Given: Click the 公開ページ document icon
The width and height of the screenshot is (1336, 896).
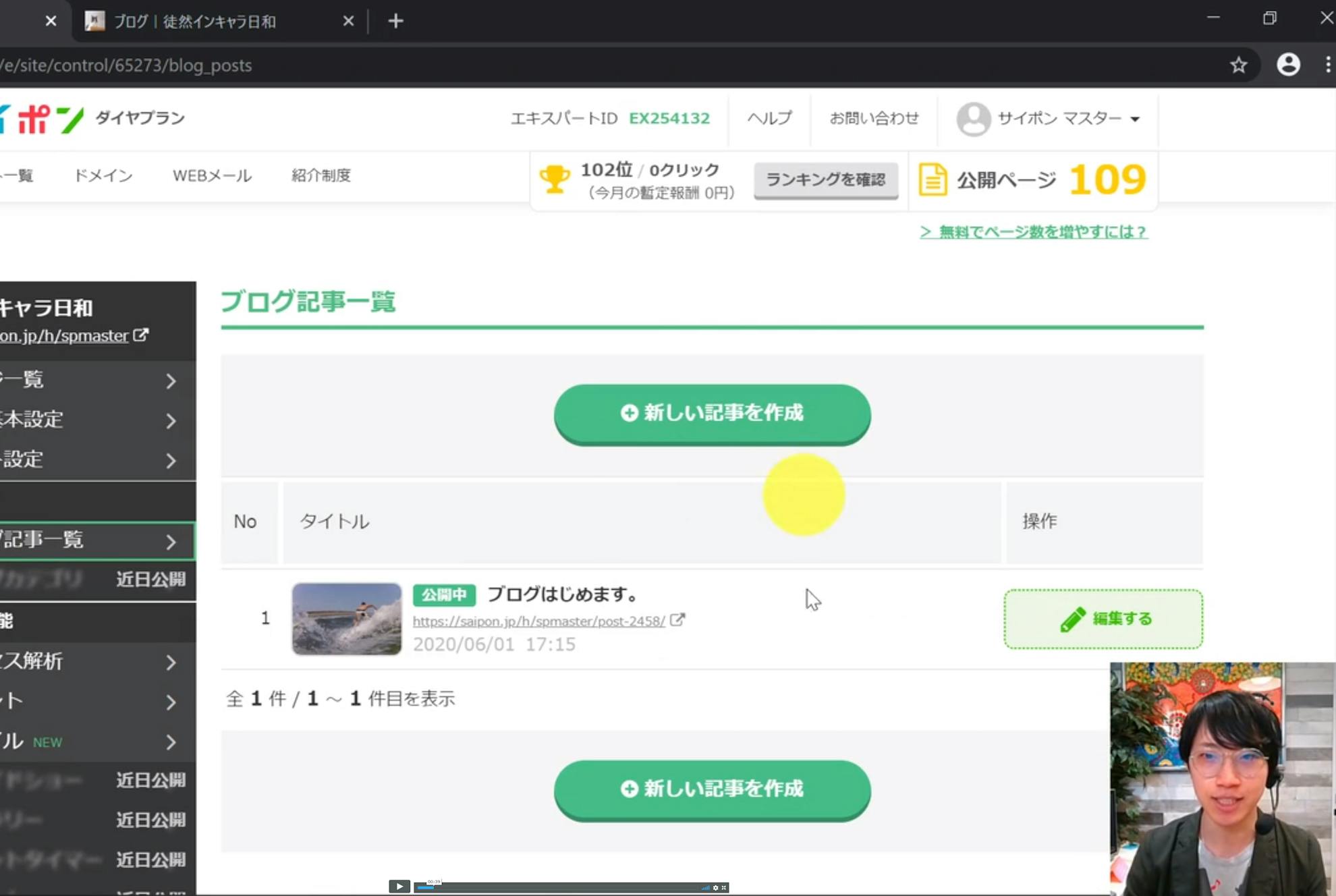Looking at the screenshot, I should 933,179.
